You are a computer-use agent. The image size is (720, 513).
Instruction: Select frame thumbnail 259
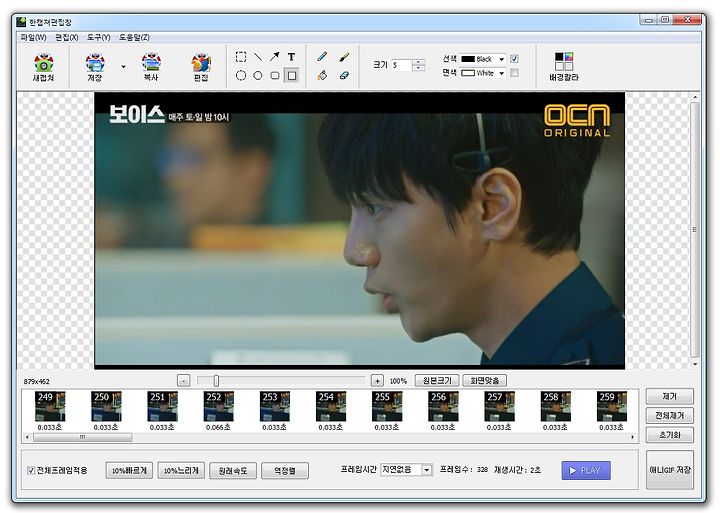(612, 406)
